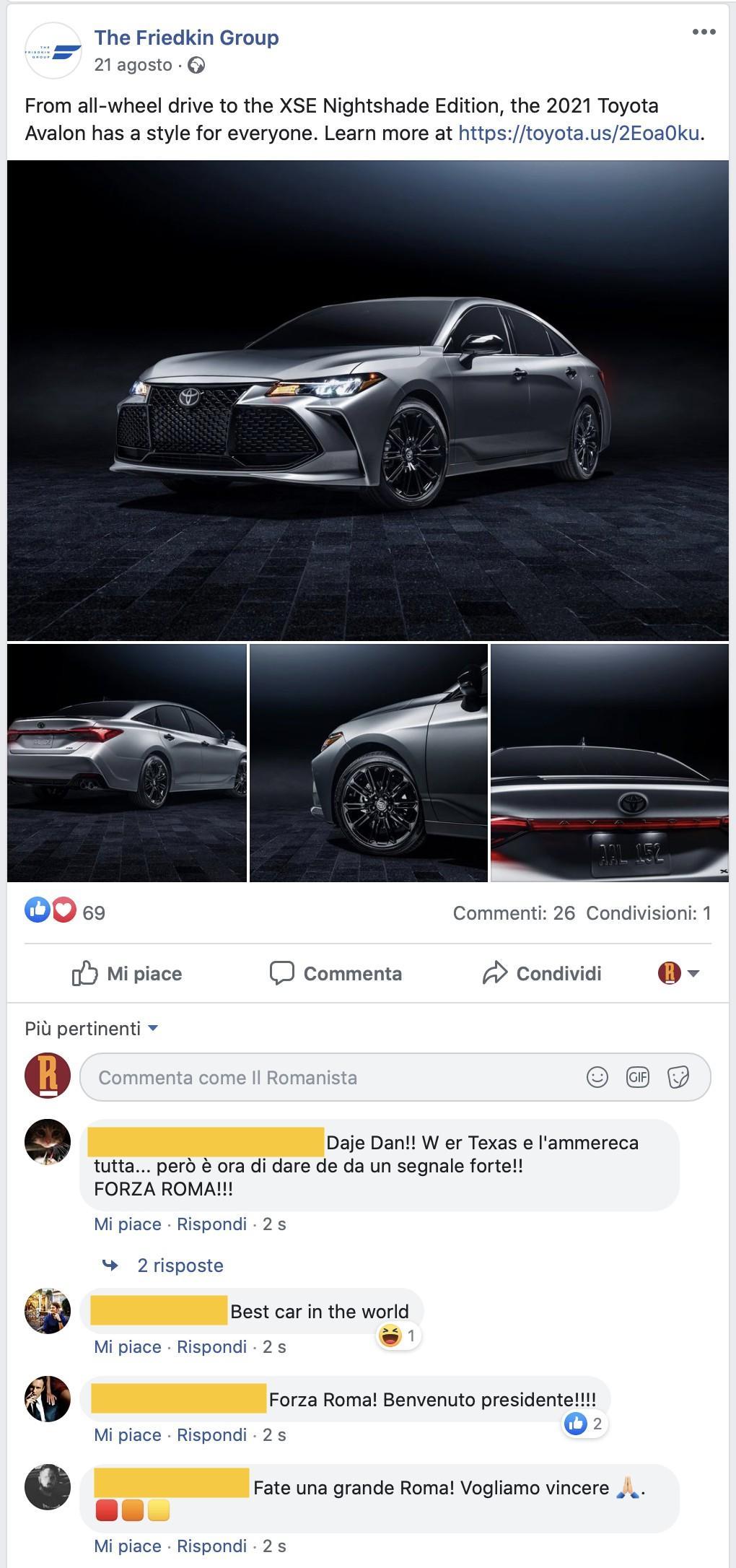Click the heart reaction icon on post
736x1568 pixels.
coord(63,910)
